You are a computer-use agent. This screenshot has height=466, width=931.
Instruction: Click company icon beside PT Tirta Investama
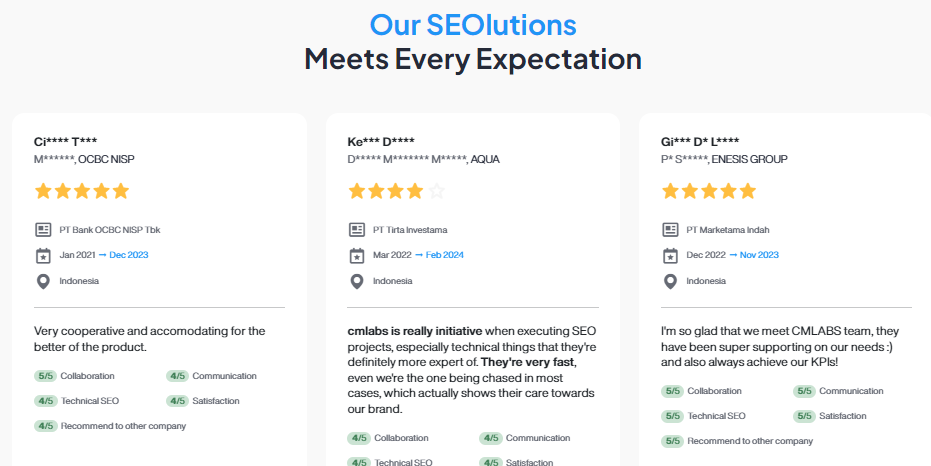click(357, 230)
